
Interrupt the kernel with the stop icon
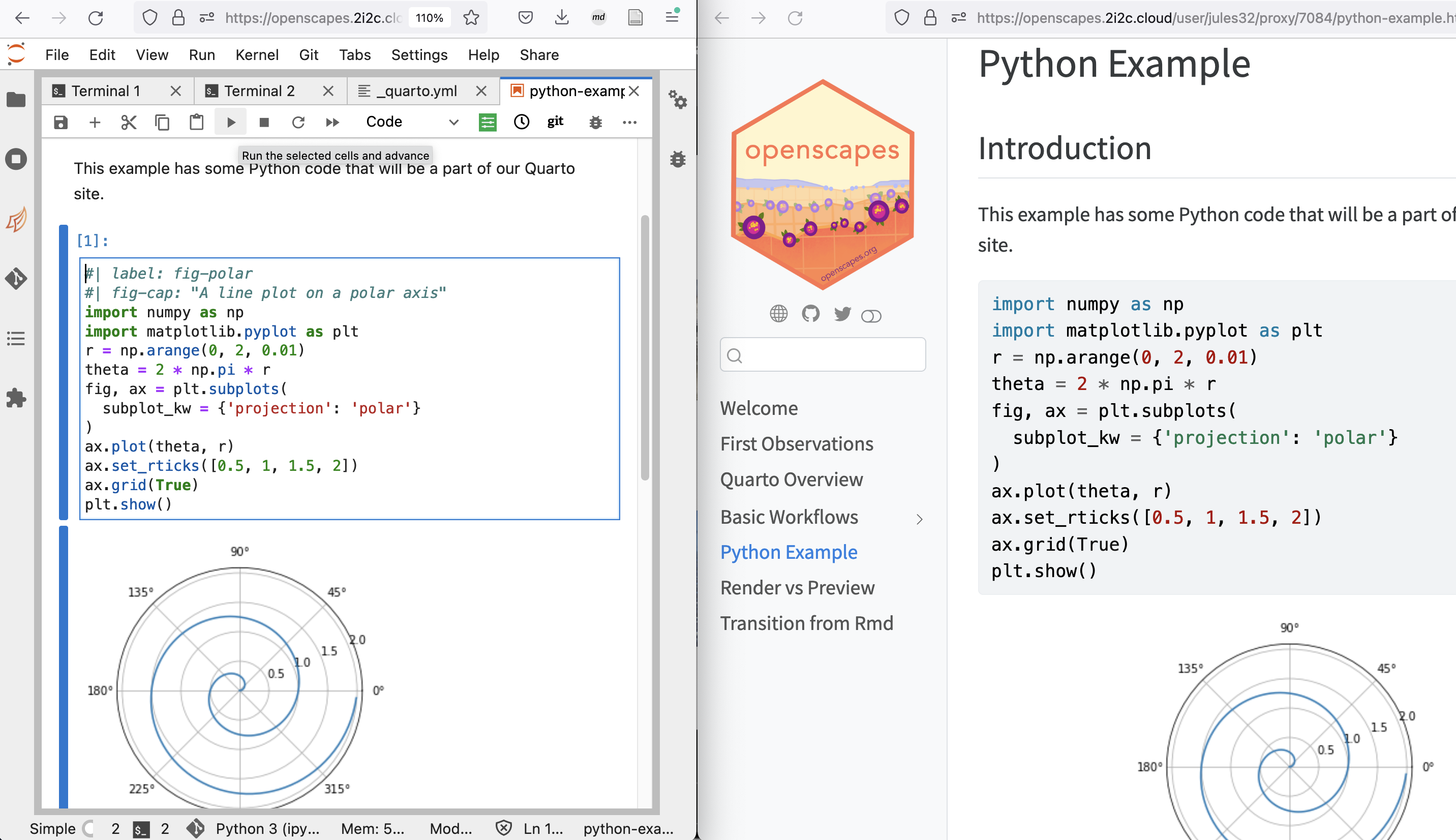point(264,123)
